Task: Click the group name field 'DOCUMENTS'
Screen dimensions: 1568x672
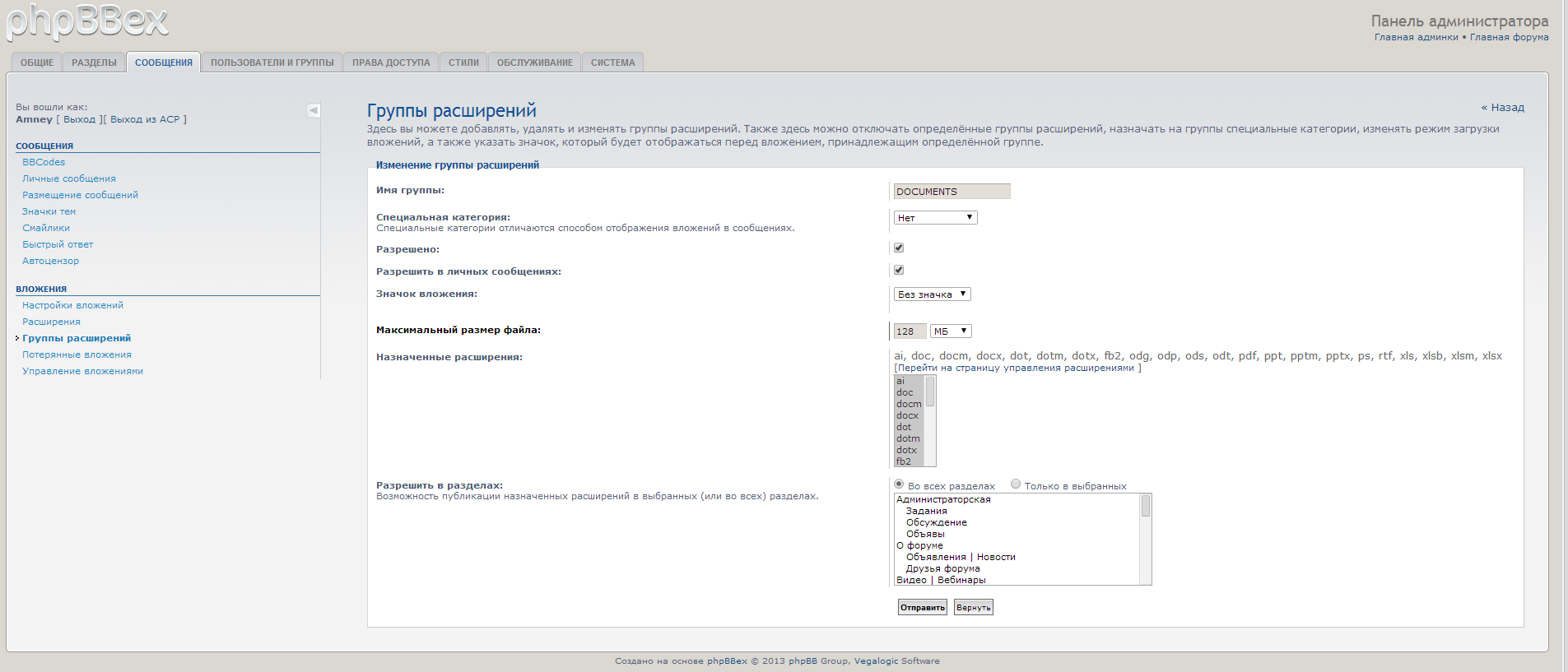Action: coord(952,192)
